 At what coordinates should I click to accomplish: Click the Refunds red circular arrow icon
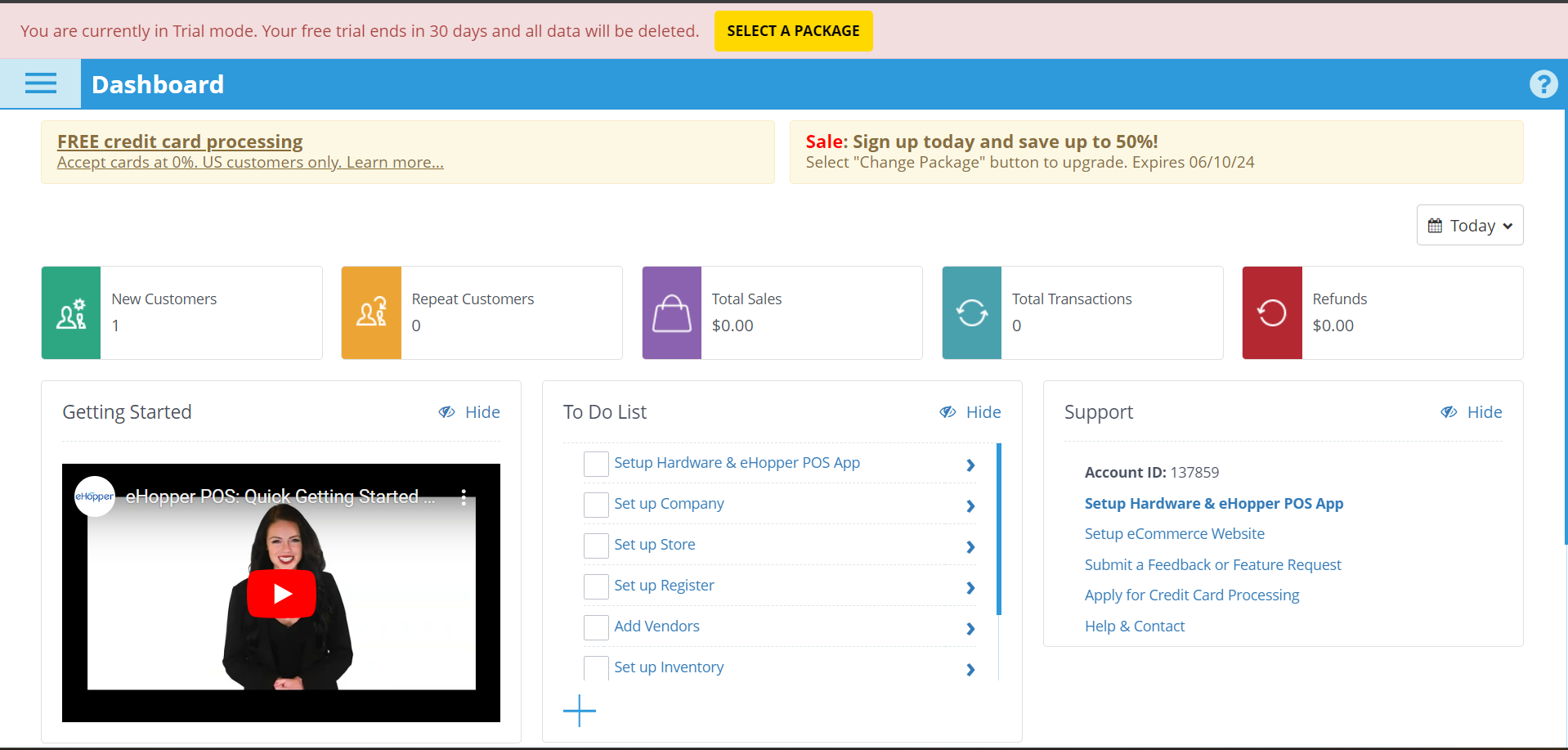click(x=1272, y=312)
